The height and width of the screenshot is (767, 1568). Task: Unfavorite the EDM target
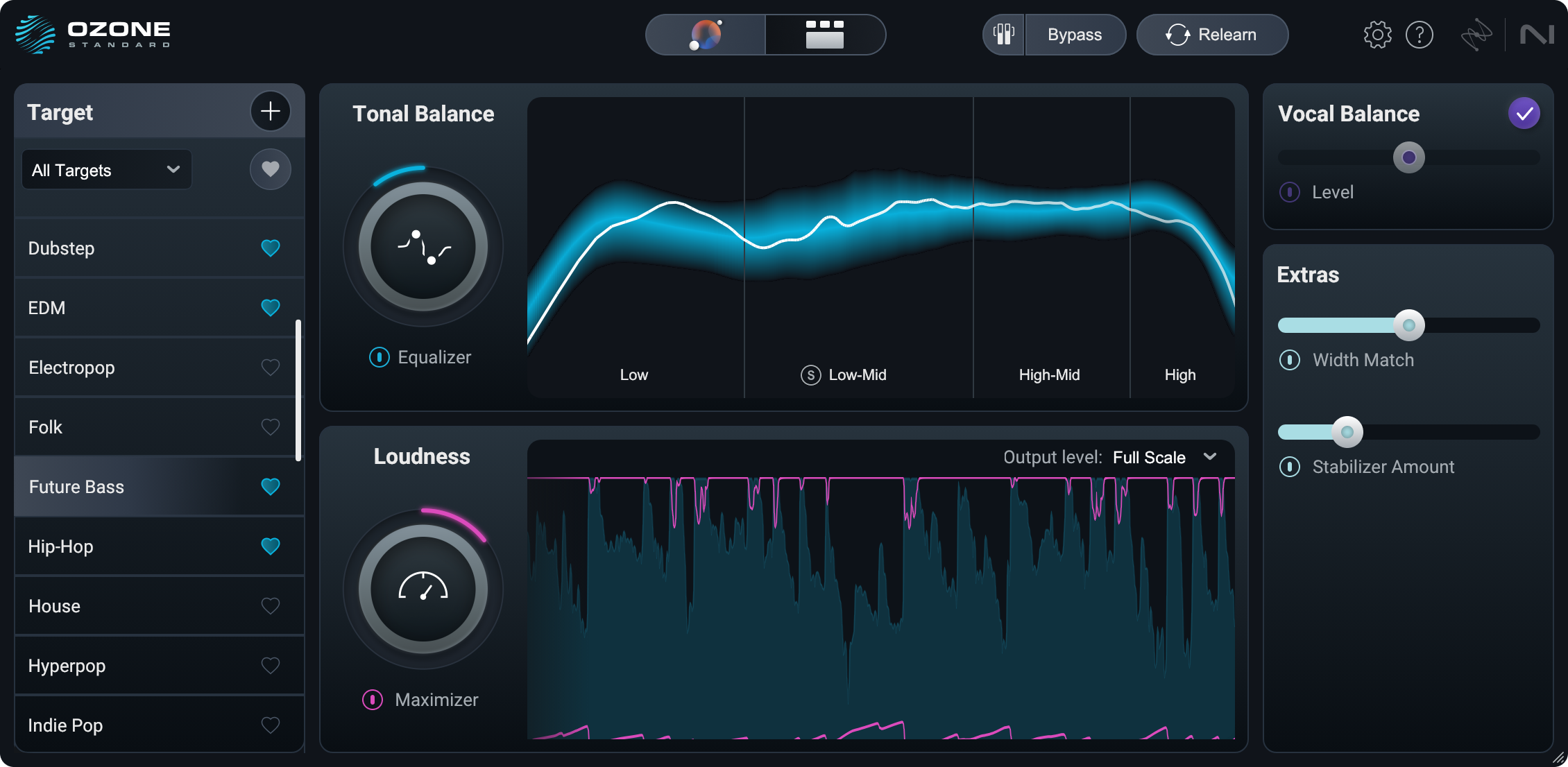[271, 307]
